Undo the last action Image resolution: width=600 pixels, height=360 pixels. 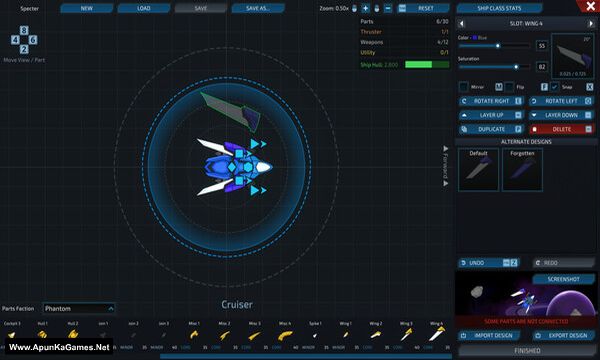(489, 263)
